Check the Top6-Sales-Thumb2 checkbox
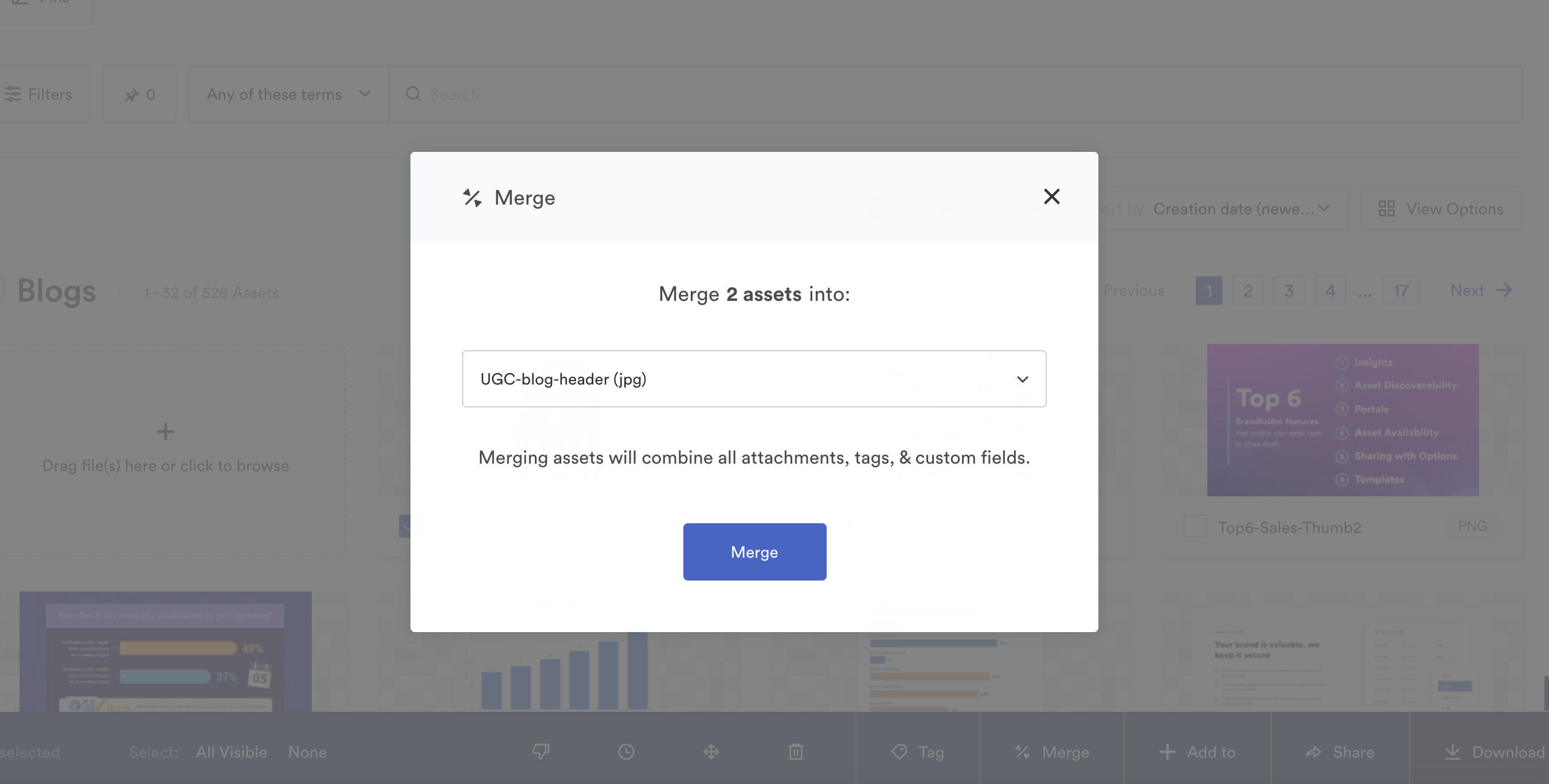 tap(1194, 527)
